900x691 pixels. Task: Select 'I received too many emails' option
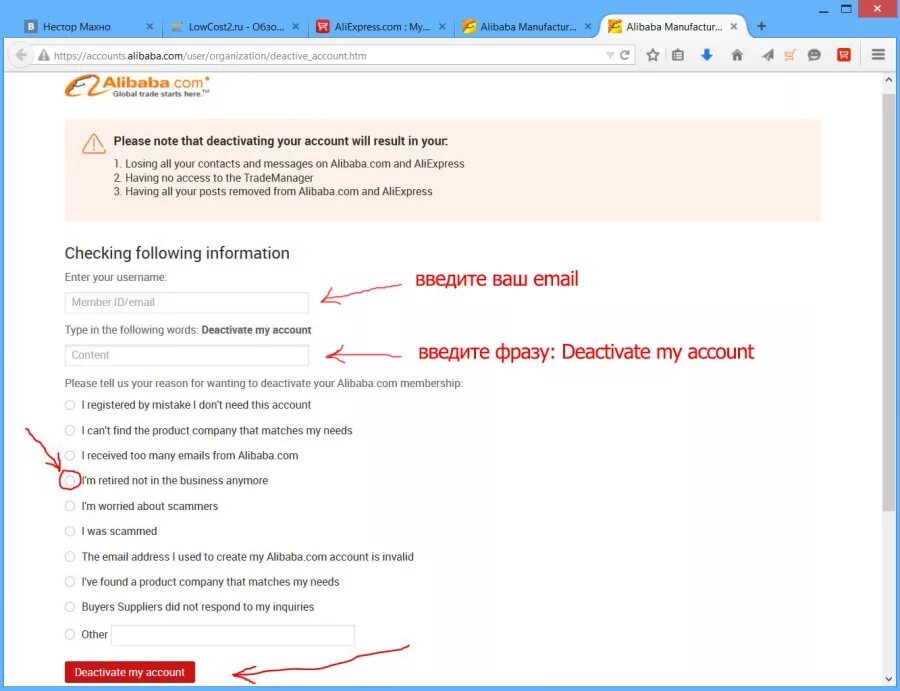pyautogui.click(x=70, y=456)
